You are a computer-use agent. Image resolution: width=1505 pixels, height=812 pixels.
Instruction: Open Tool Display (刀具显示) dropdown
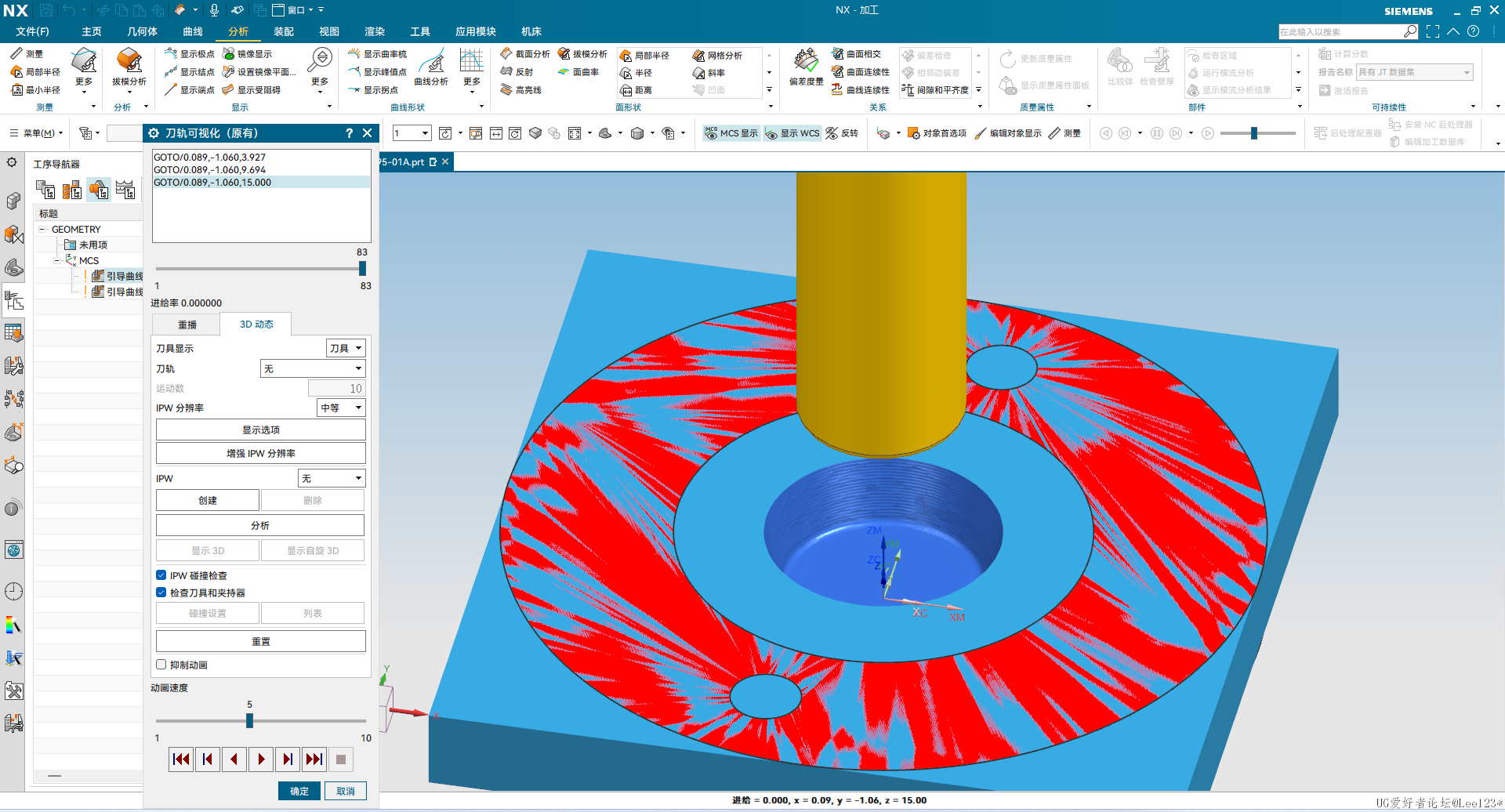(346, 348)
